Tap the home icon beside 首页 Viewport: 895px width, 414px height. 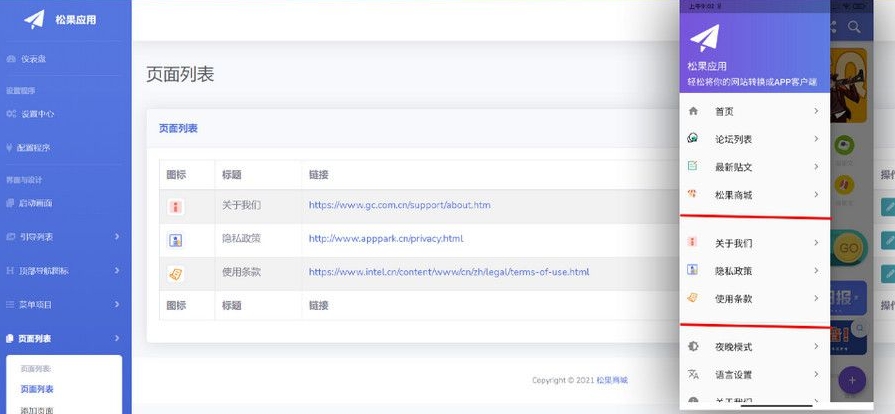(693, 111)
